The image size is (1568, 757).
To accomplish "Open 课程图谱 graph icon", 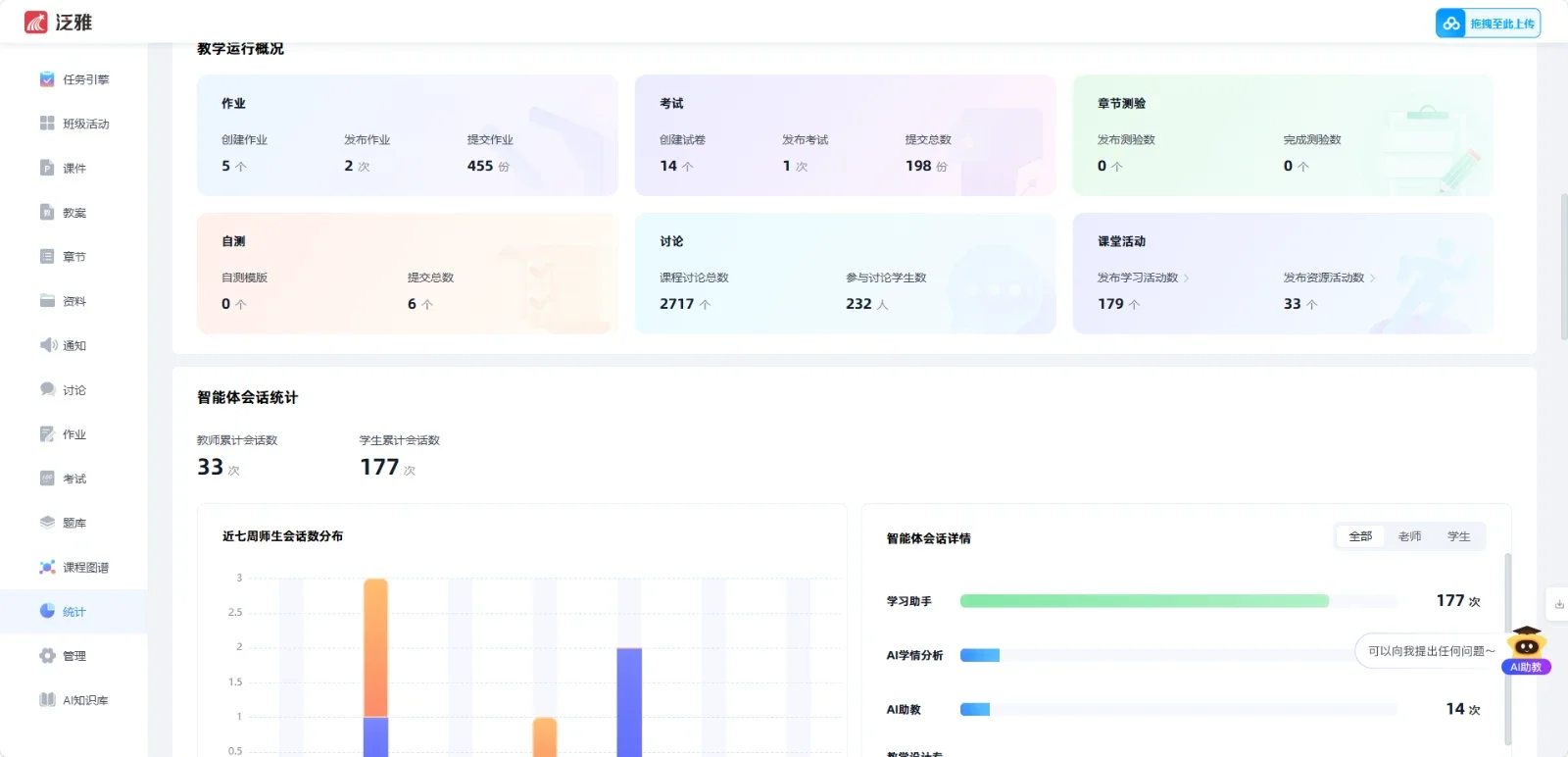I will [x=47, y=567].
